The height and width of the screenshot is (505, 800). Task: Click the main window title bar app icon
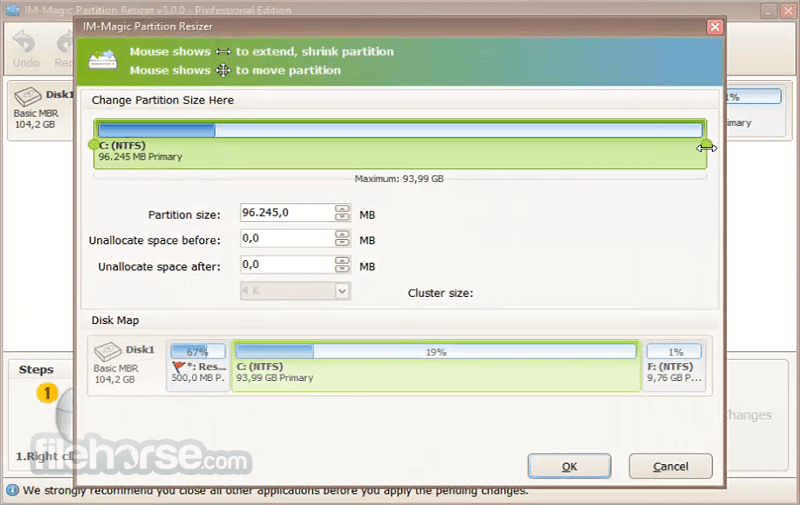pos(12,9)
